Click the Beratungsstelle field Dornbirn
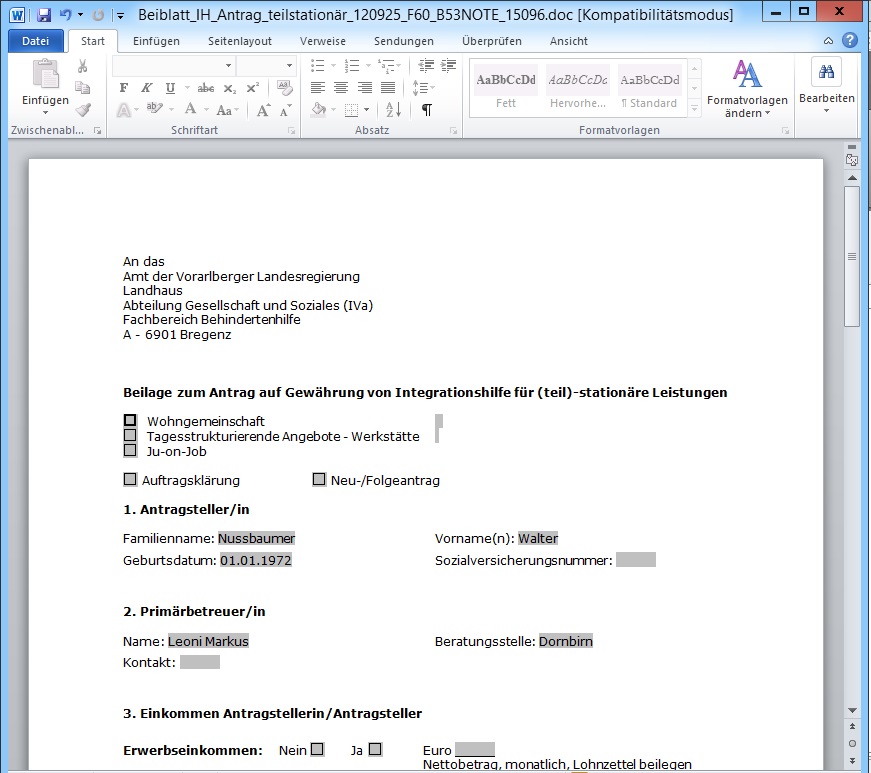Screen dimensions: 871x773 point(565,641)
